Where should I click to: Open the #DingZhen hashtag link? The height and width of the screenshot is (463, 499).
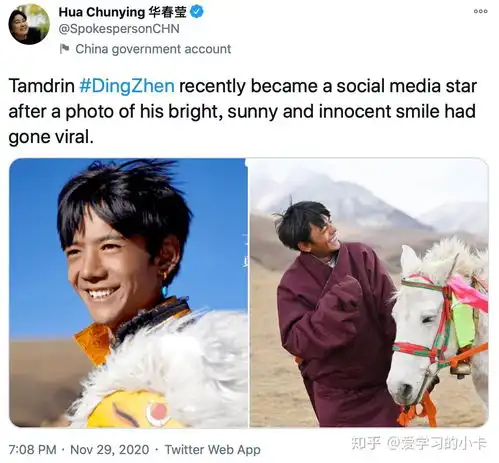click(127, 86)
